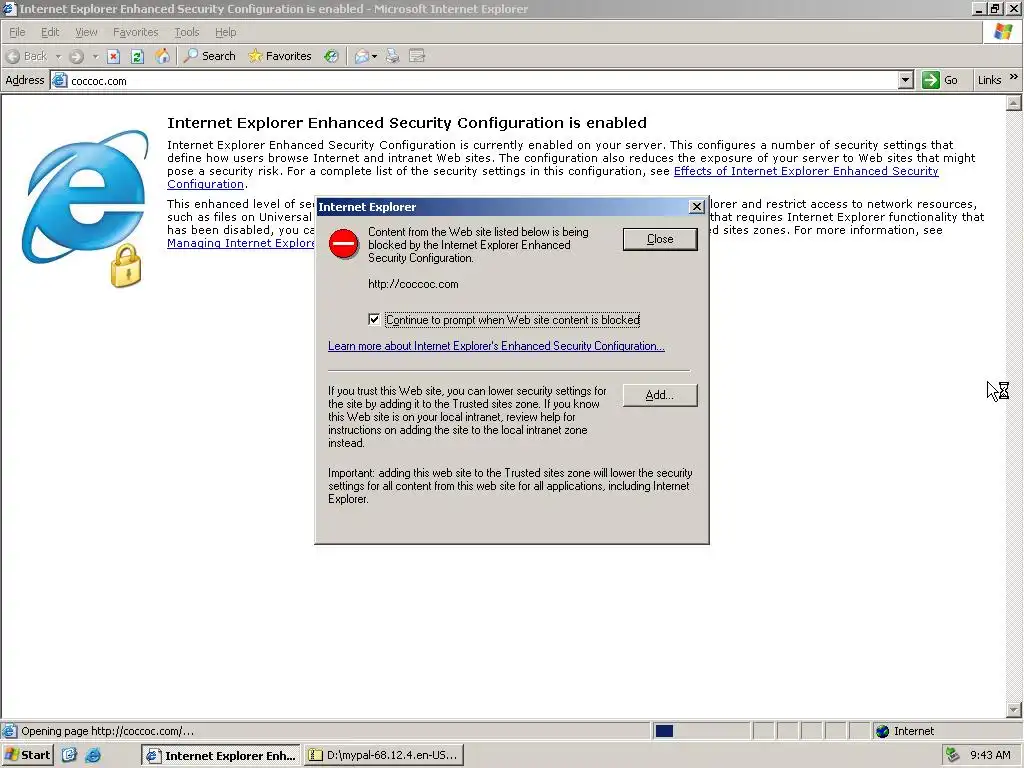Click the Refresh page icon
This screenshot has height=768, width=1024.
coord(137,56)
